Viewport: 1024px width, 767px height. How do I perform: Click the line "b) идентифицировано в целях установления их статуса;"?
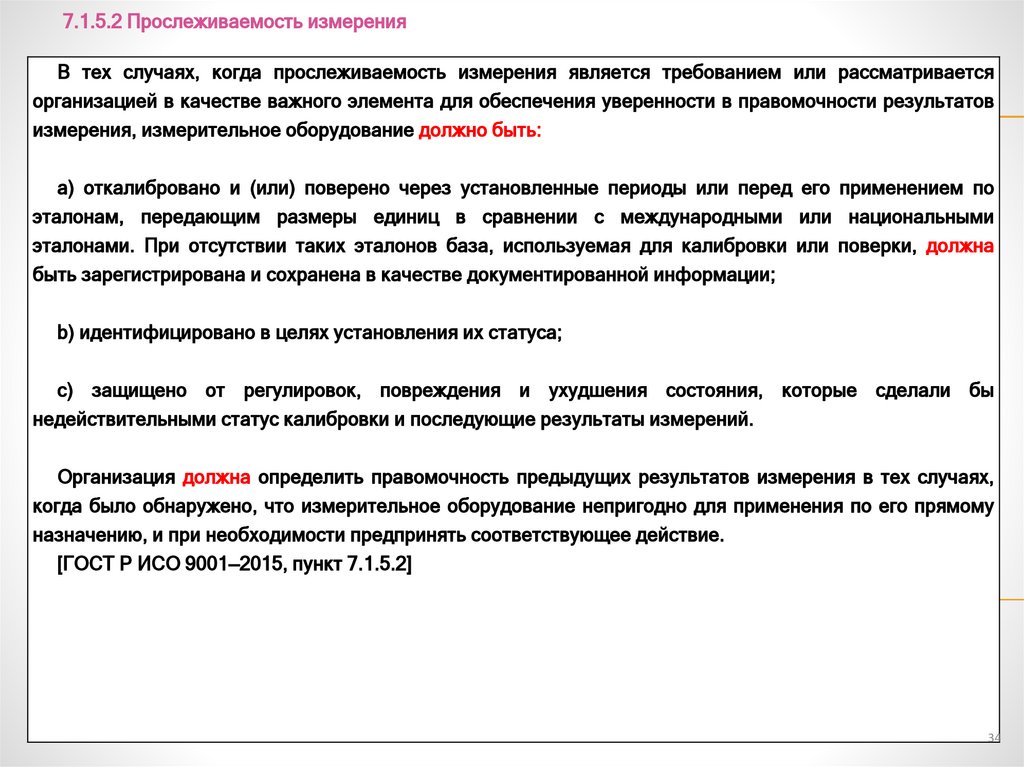[310, 333]
